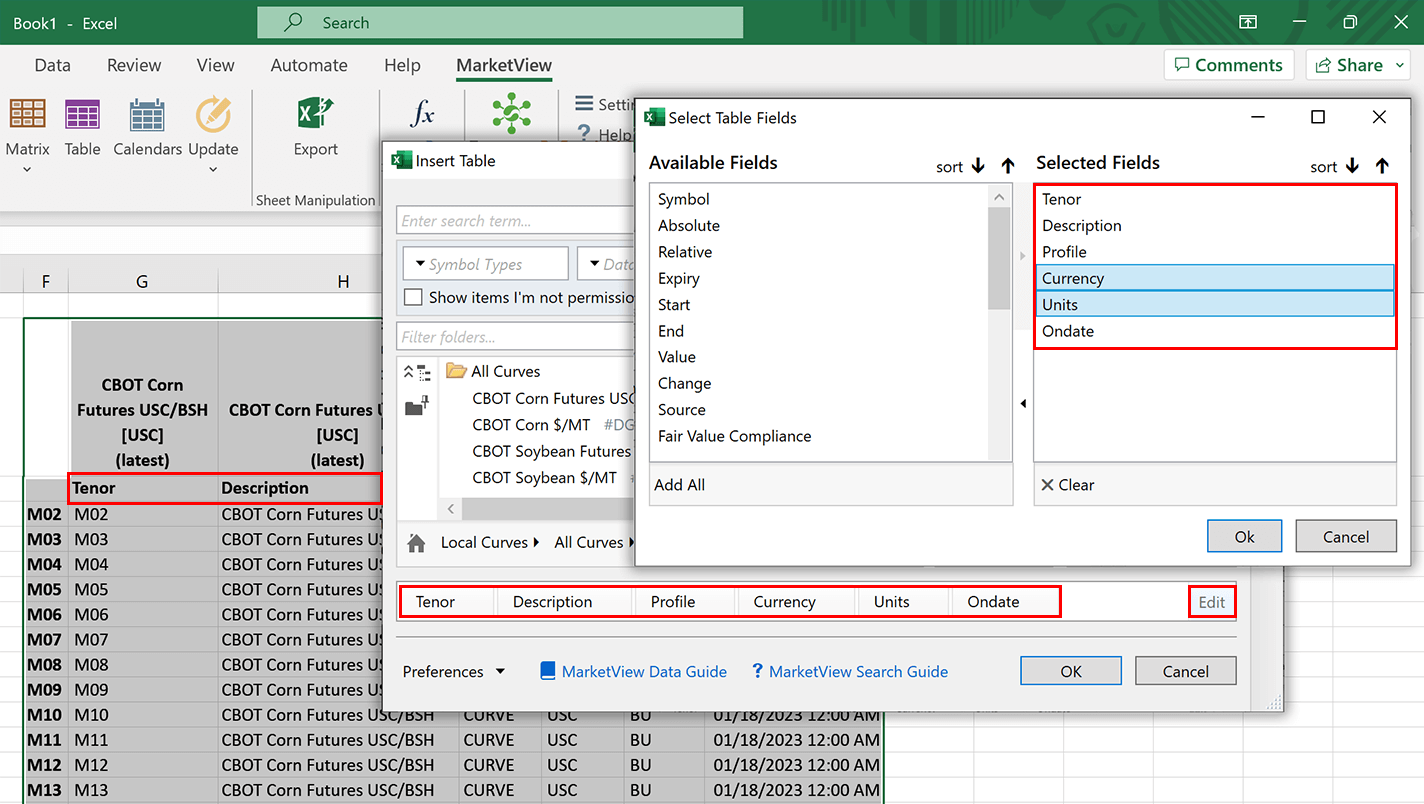Open the Symbol Types dropdown
This screenshot has height=804, width=1424.
(485, 264)
